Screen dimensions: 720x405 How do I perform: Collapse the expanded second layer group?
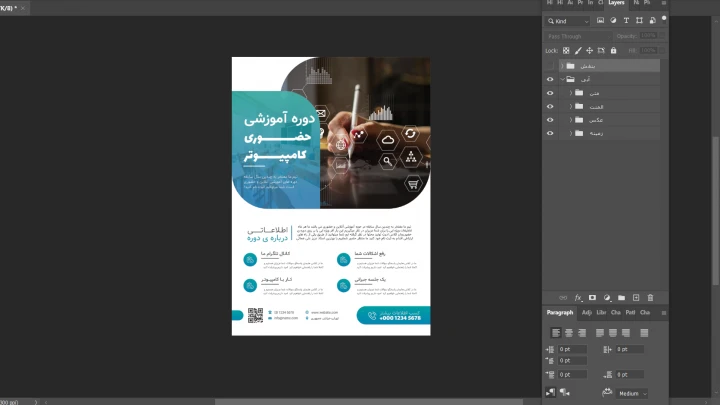pos(562,79)
